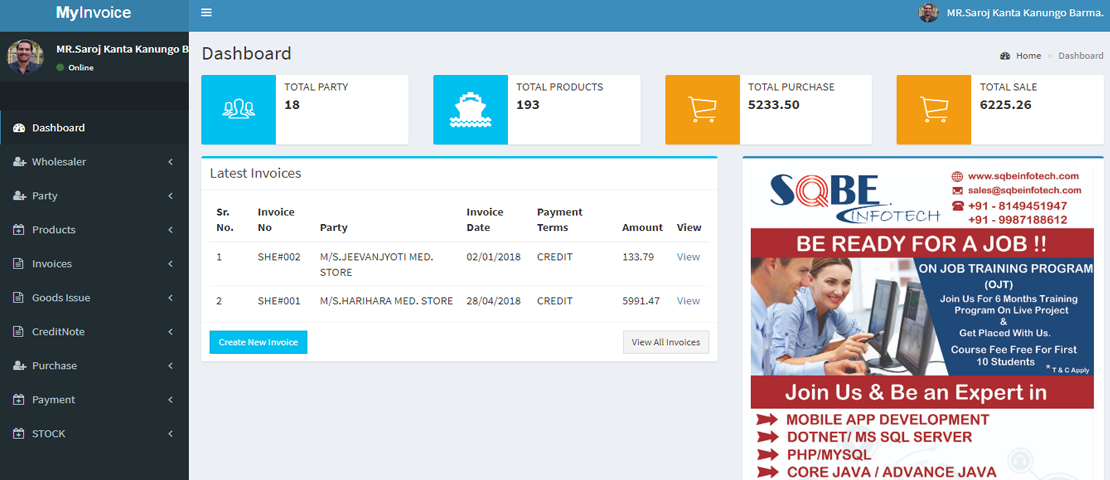Screen dimensions: 1110x480
Task: Expand the Payment menu chevron
Action: coord(171,400)
